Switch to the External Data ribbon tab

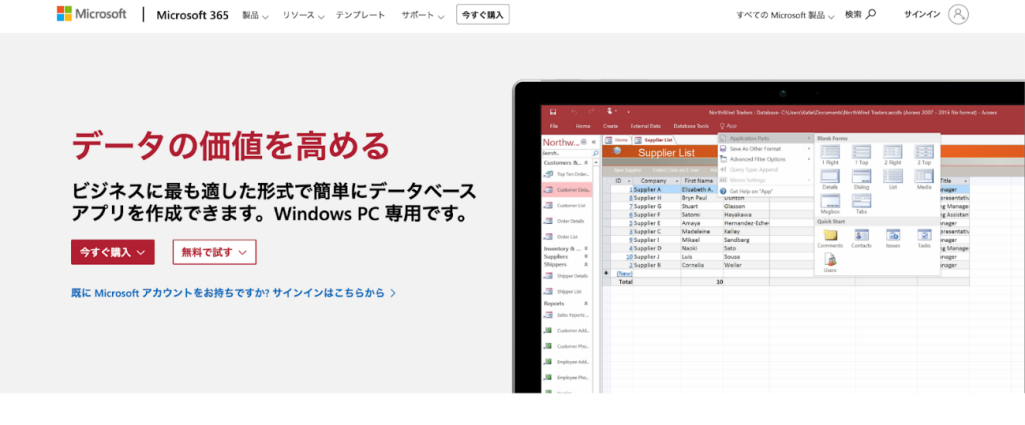click(646, 126)
